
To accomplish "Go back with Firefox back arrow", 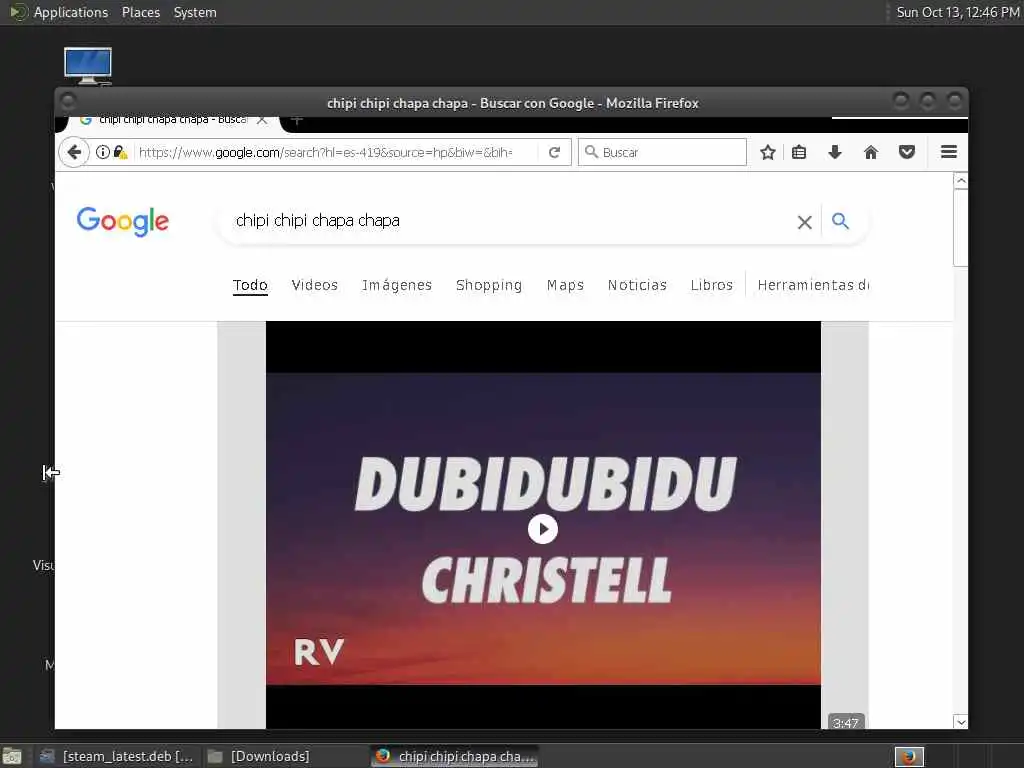I will click(x=74, y=152).
